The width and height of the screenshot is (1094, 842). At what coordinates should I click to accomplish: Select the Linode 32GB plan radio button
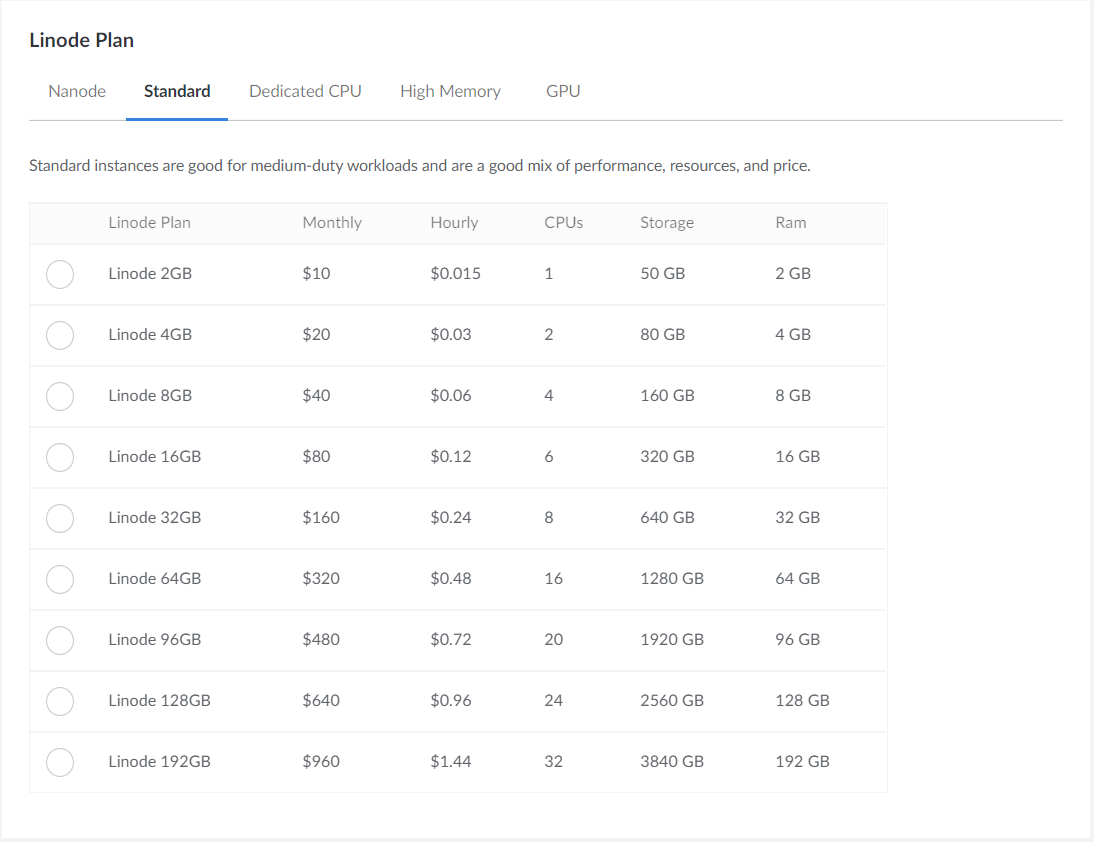point(60,518)
